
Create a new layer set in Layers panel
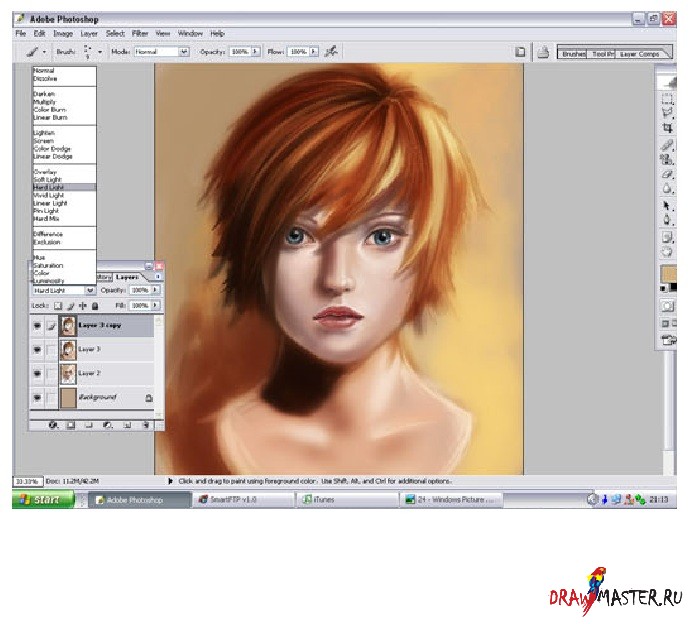88,425
